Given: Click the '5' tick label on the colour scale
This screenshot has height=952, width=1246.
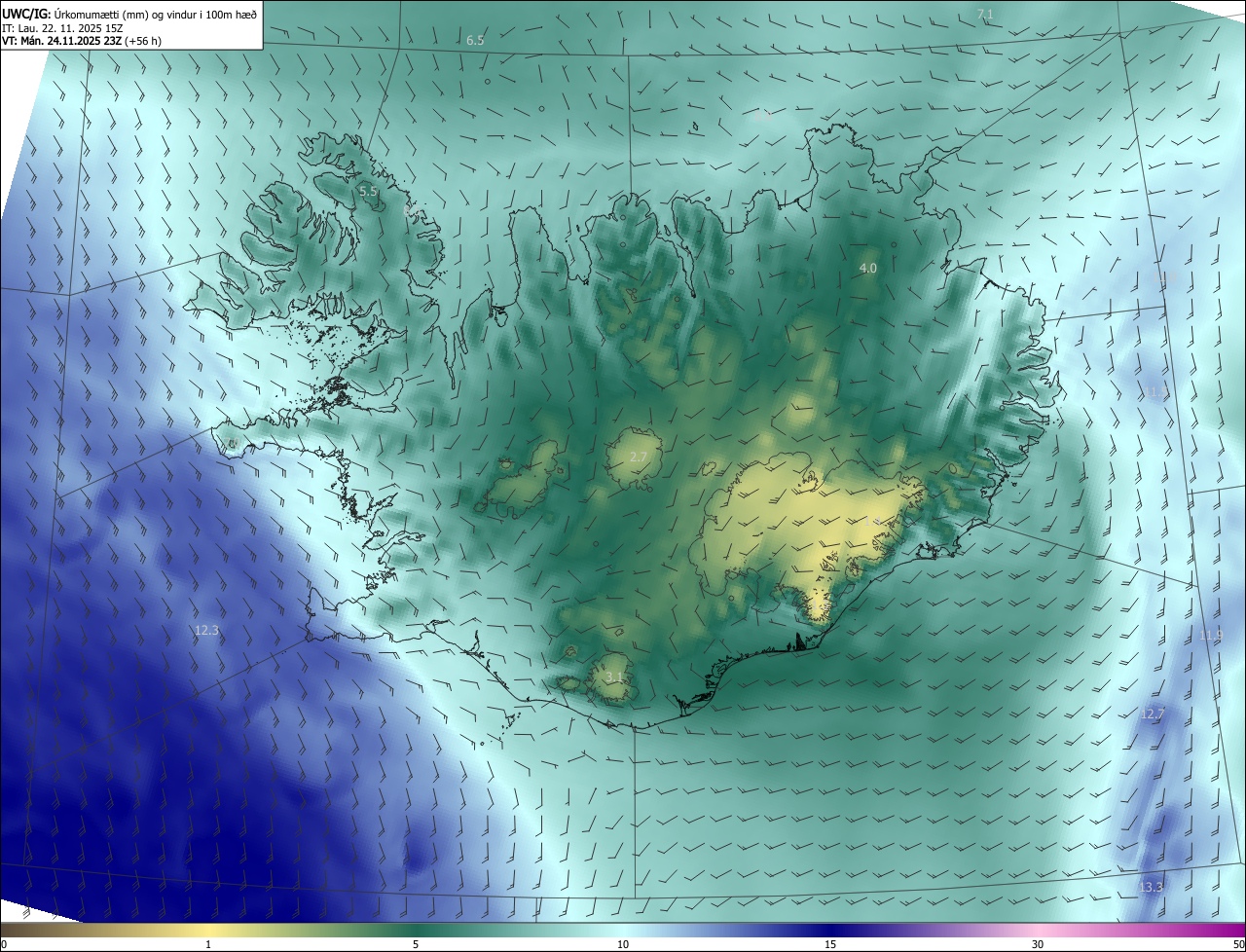Looking at the screenshot, I should 416,944.
